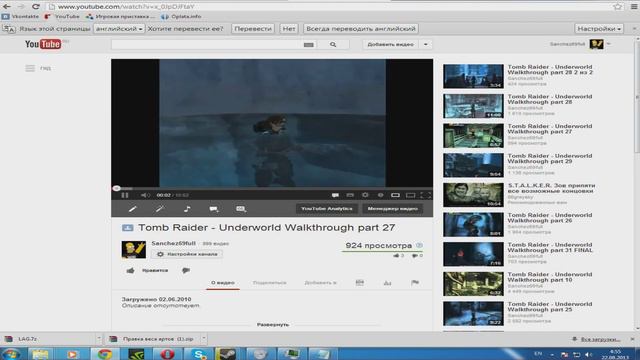The height and width of the screenshot is (360, 640).
Task: Open the Vkontakte bookmark
Action: tap(20, 17)
